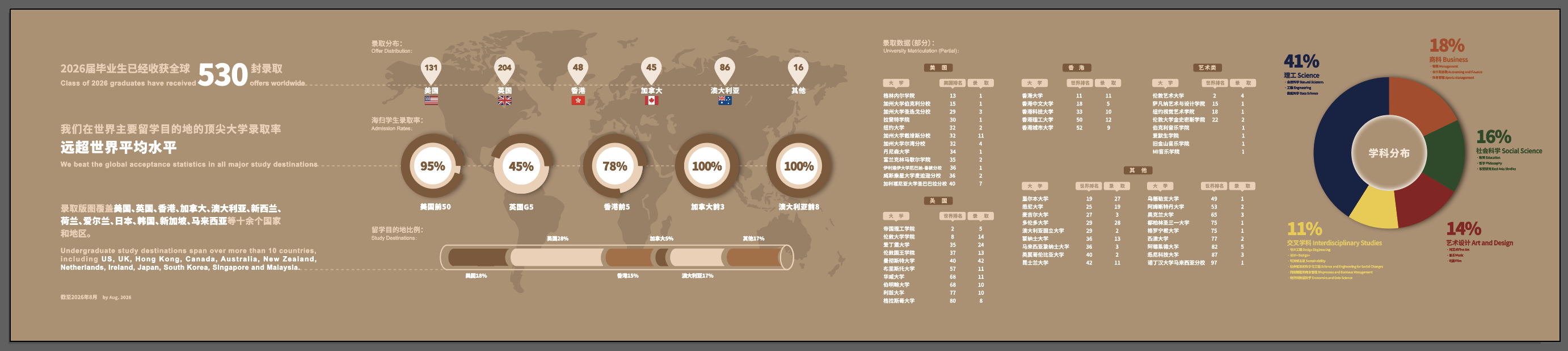The image size is (1568, 351).
Task: Click the 41% 理工 Science label
Action: click(1302, 66)
